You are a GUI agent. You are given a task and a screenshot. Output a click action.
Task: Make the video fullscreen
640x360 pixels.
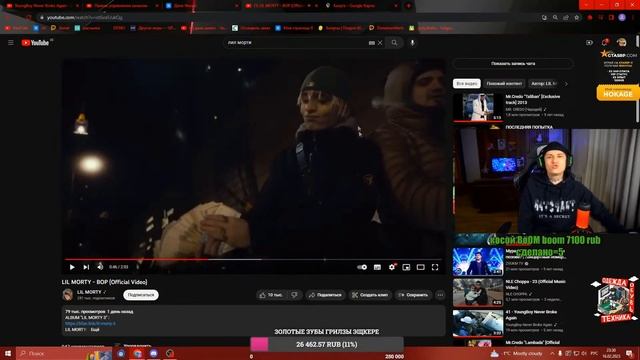coord(435,267)
